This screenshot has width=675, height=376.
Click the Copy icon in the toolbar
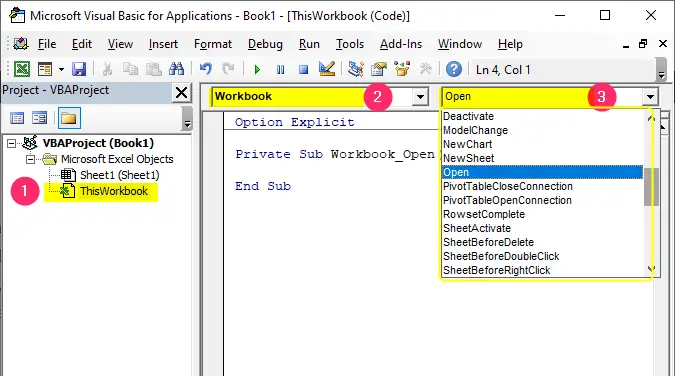click(x=130, y=69)
